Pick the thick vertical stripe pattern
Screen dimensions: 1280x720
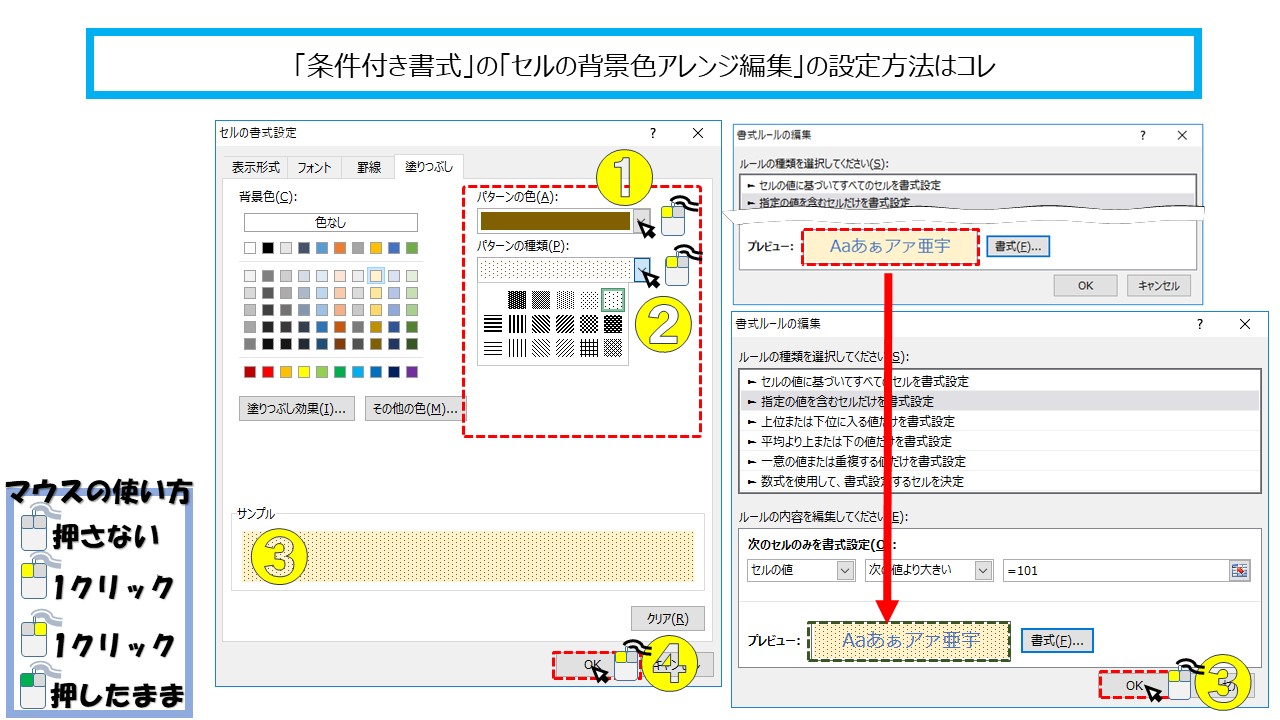pyautogui.click(x=517, y=324)
